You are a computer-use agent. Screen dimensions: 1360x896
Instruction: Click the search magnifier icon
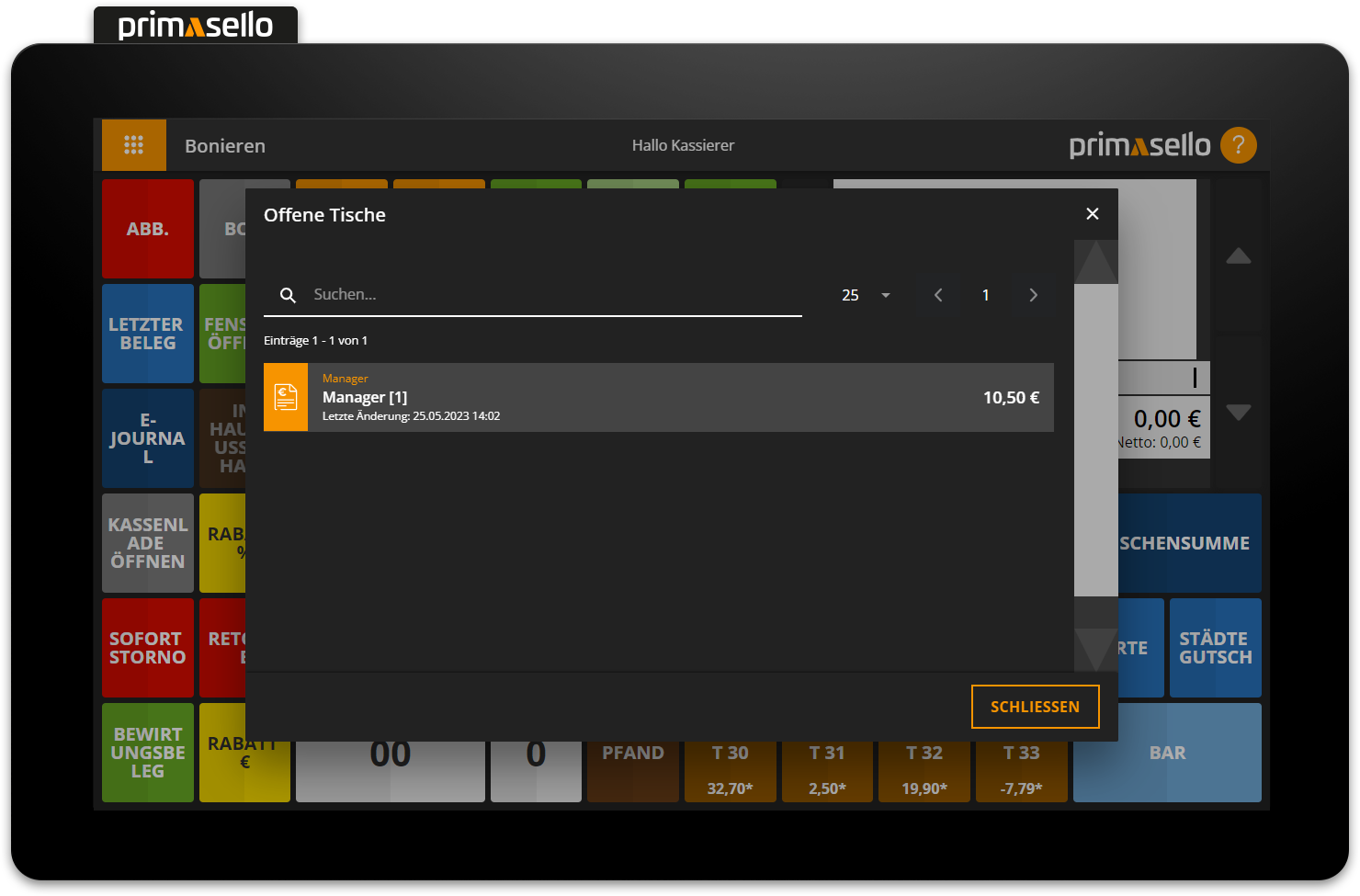288,295
